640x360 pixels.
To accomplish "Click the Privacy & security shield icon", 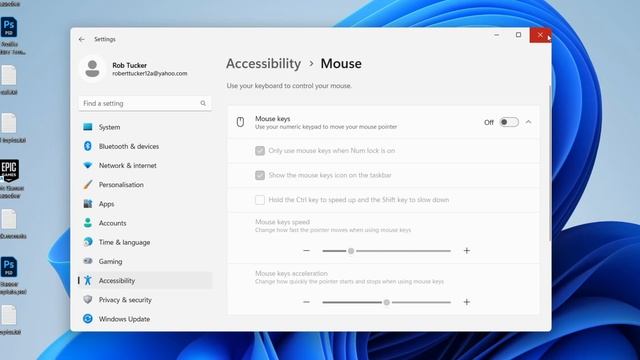I will coord(88,299).
